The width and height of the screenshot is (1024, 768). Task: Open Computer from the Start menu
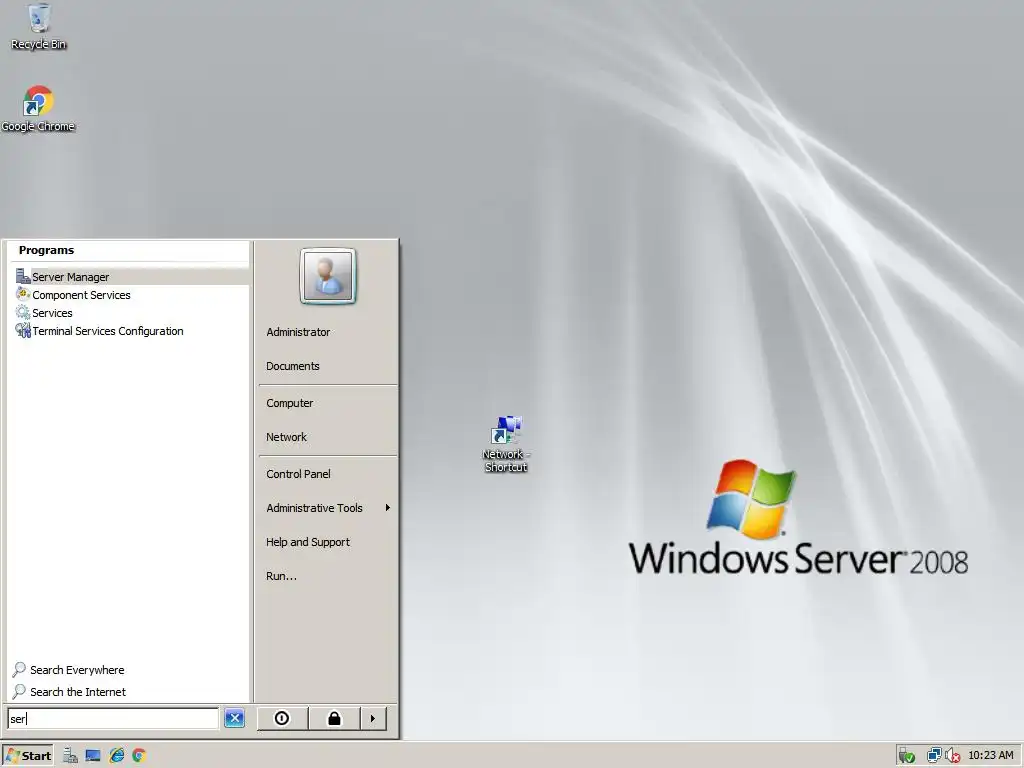pos(289,403)
